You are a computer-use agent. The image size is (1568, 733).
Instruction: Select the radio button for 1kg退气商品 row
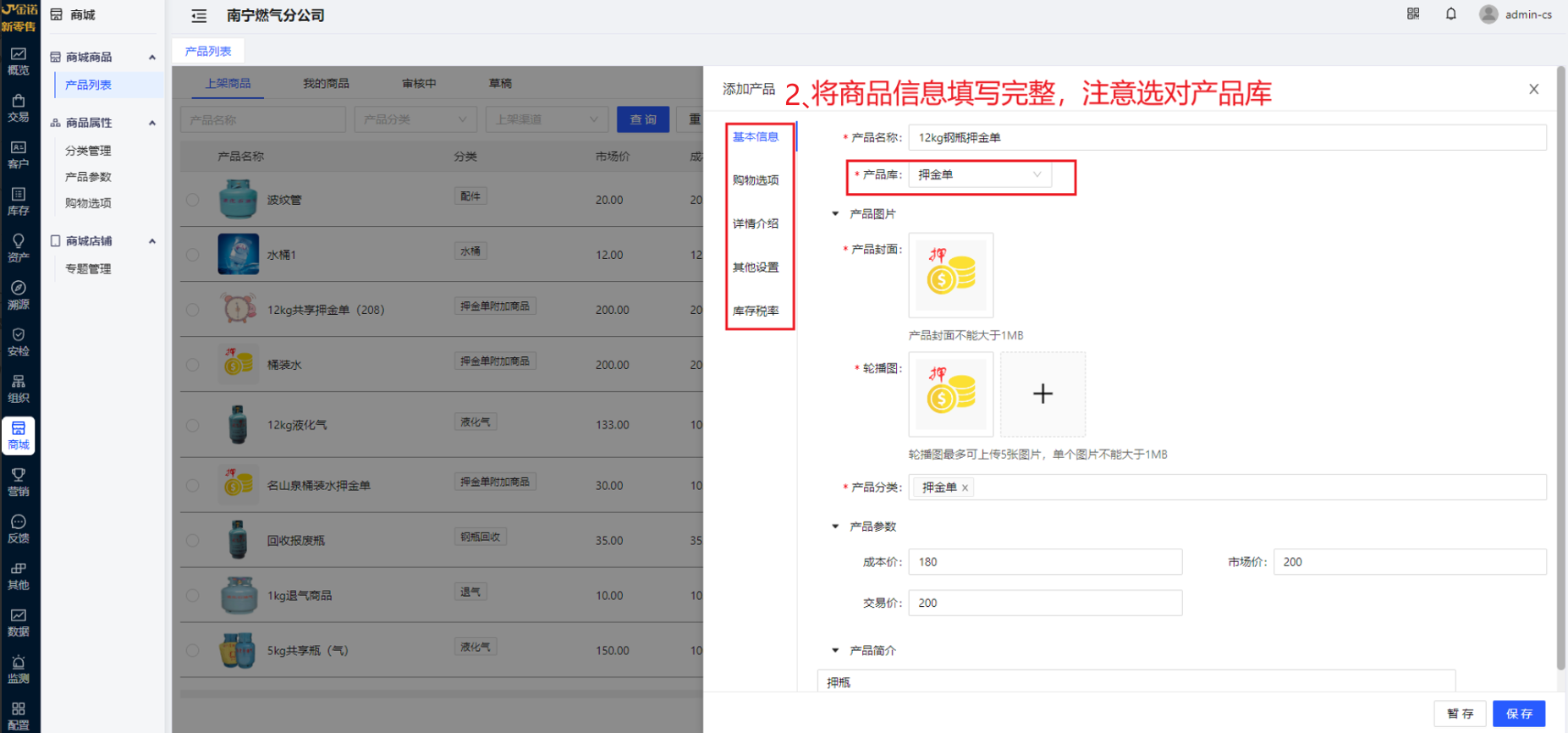tap(193, 595)
